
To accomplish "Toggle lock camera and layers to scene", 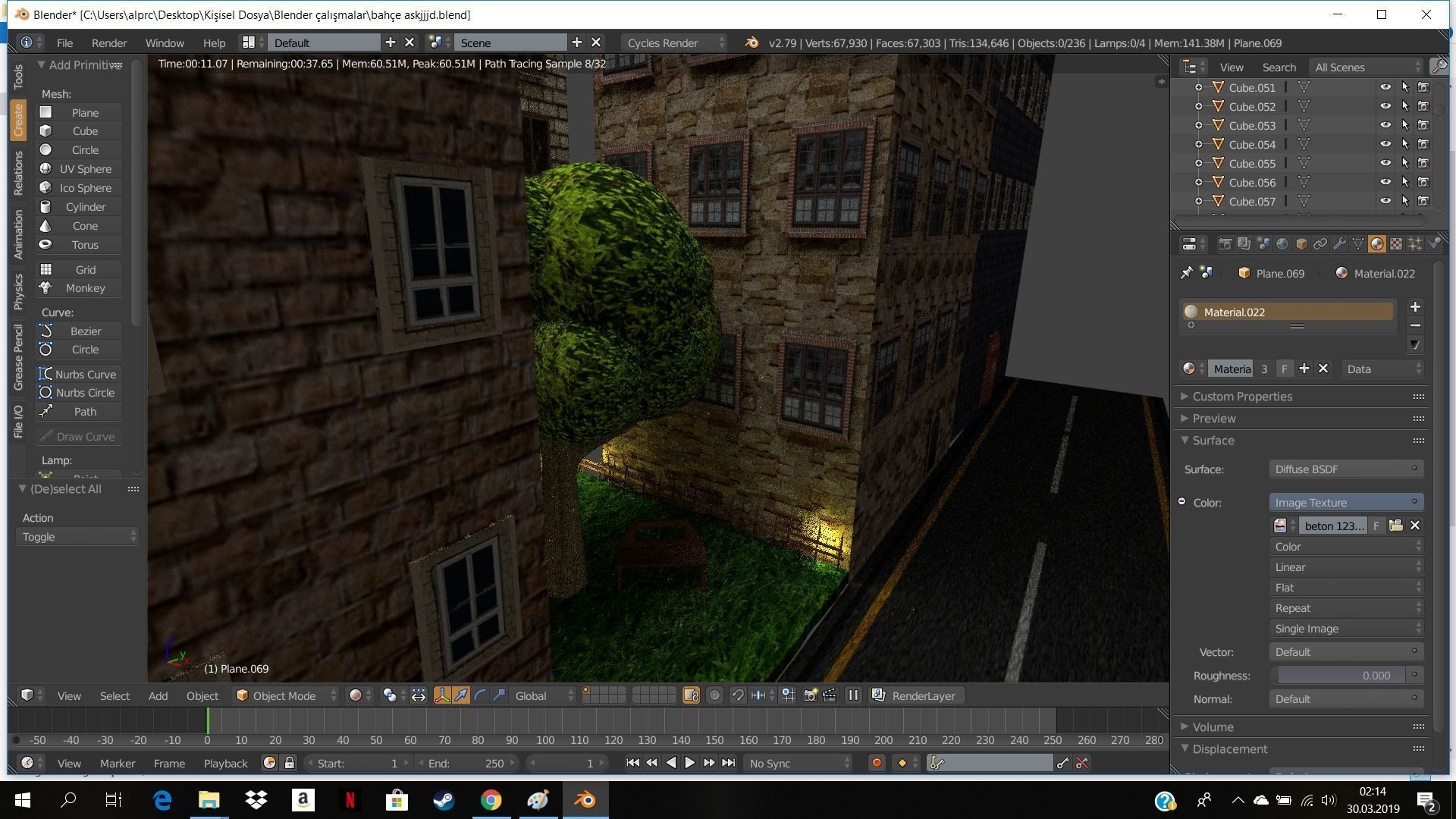I will (x=691, y=695).
